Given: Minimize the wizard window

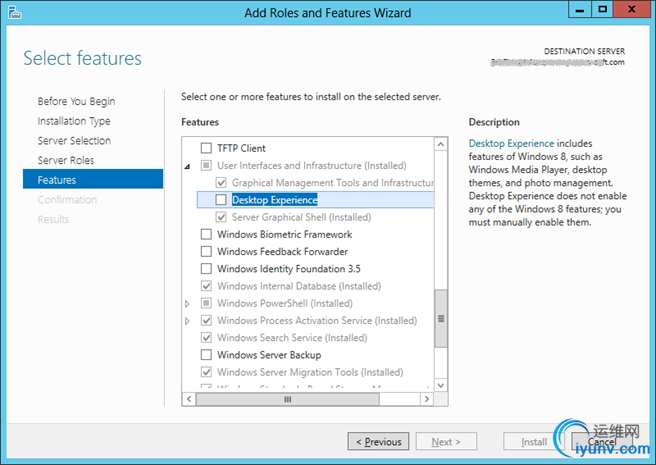Looking at the screenshot, I should 580,9.
